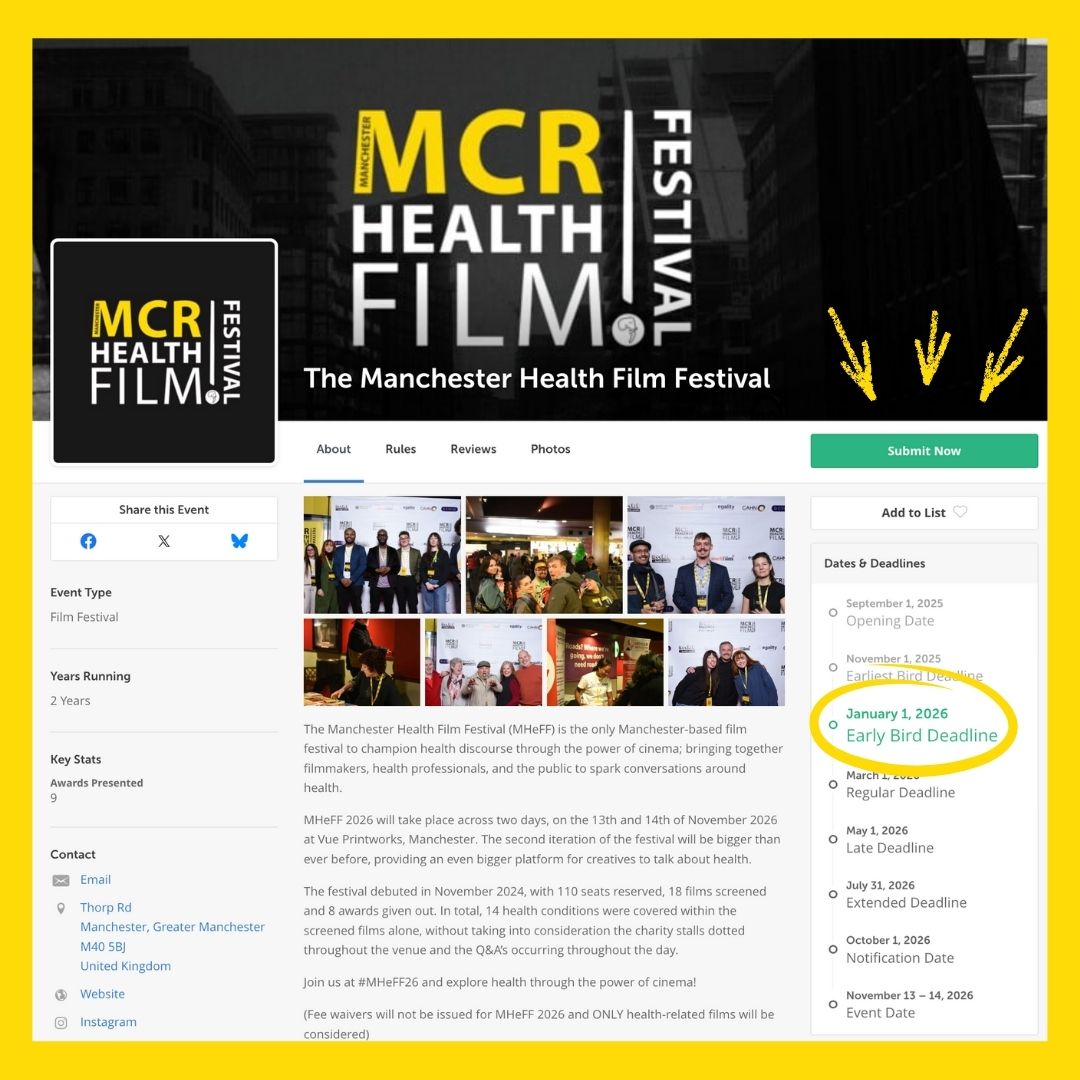
Task: Click the Instagram icon in Contact
Action: pyautogui.click(x=61, y=1023)
